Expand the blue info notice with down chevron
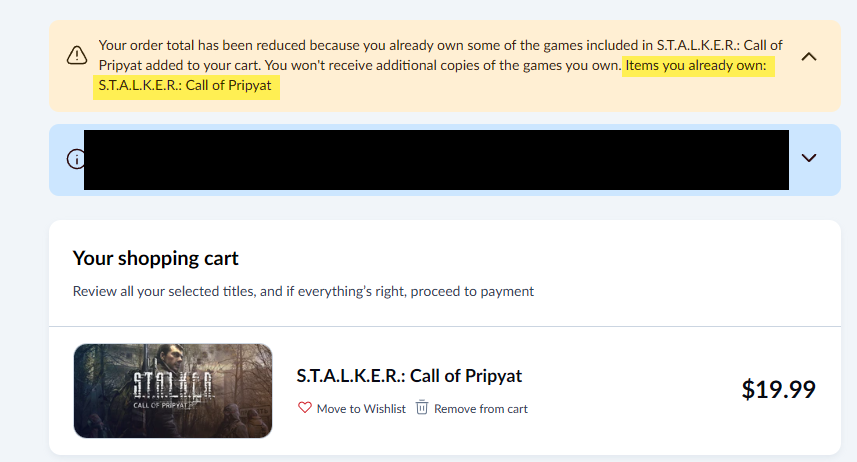Viewport: 857px width, 462px height. (x=809, y=158)
